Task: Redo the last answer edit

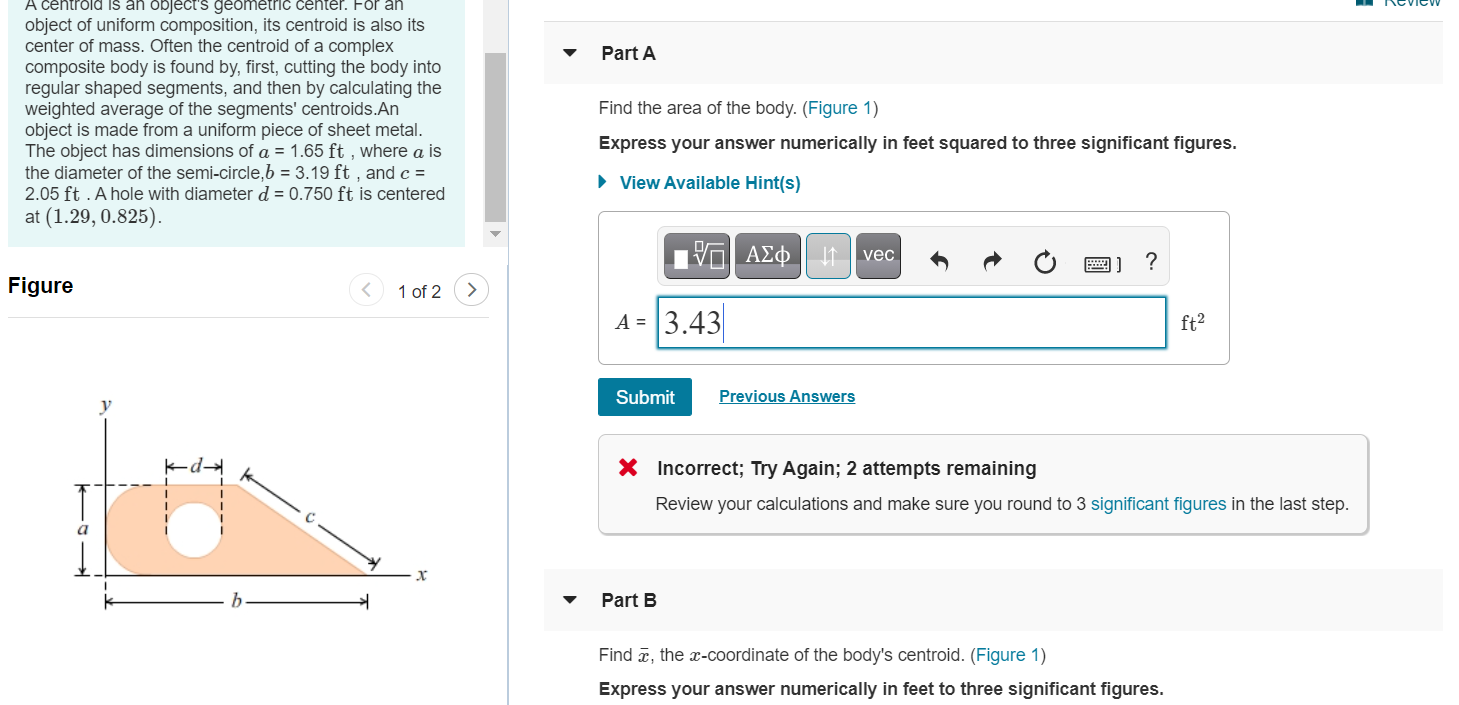Action: [991, 262]
